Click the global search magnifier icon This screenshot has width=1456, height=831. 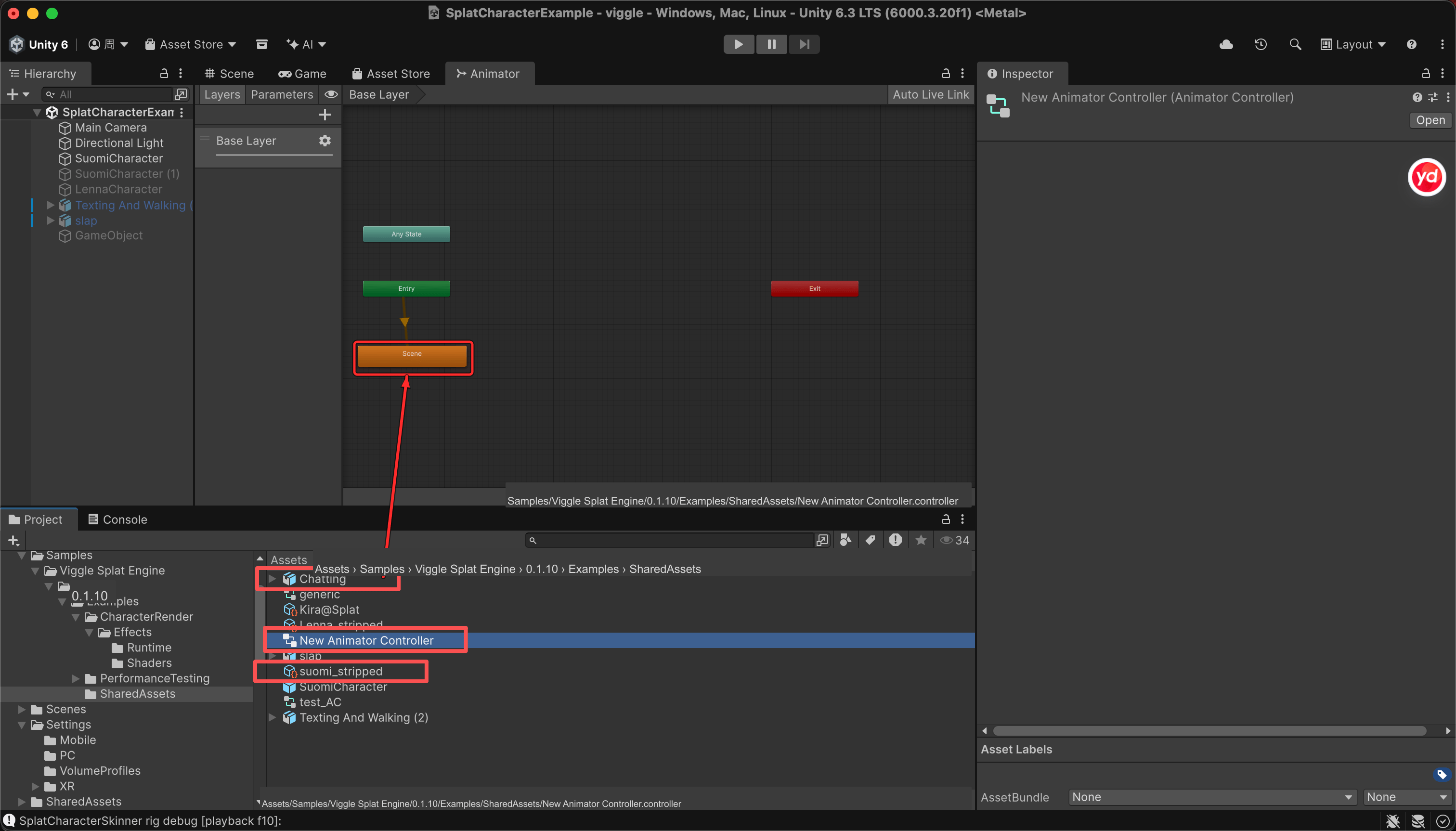[x=1295, y=44]
